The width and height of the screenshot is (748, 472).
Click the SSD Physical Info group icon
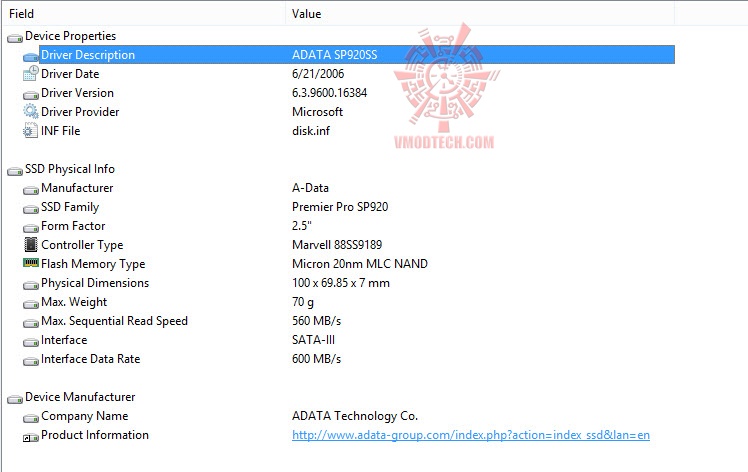[15, 171]
